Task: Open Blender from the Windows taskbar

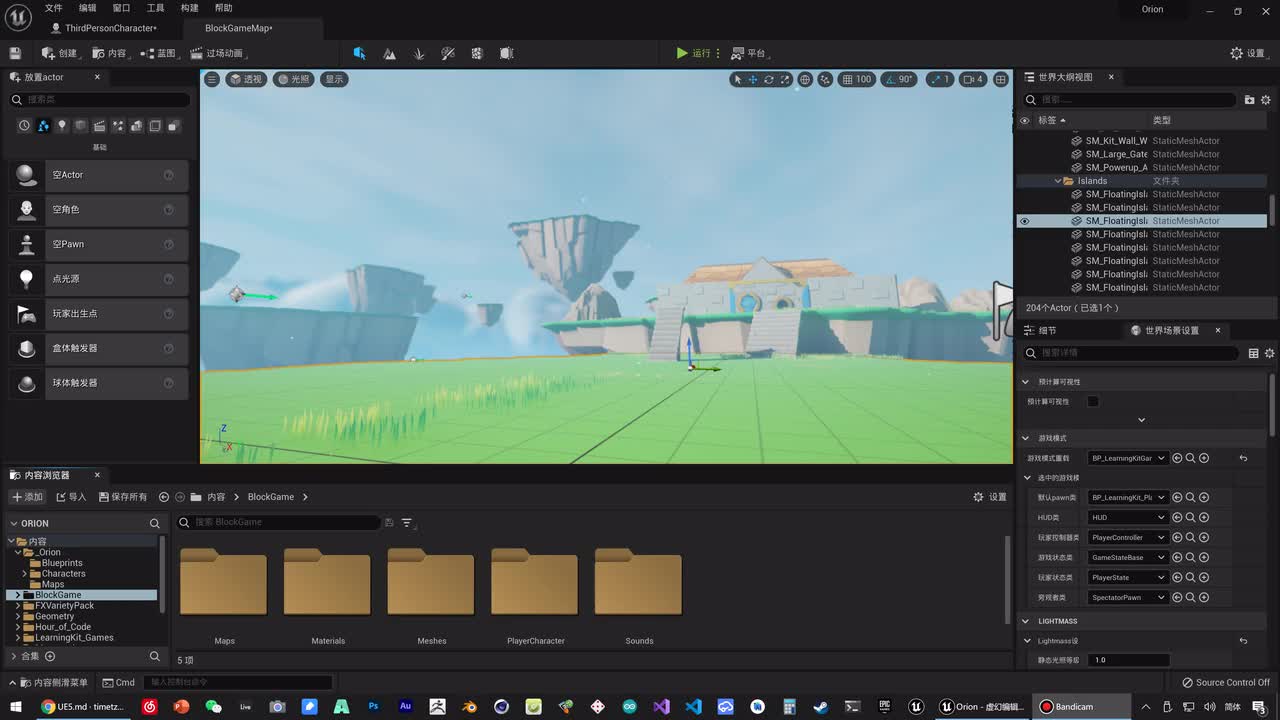Action: click(469, 706)
